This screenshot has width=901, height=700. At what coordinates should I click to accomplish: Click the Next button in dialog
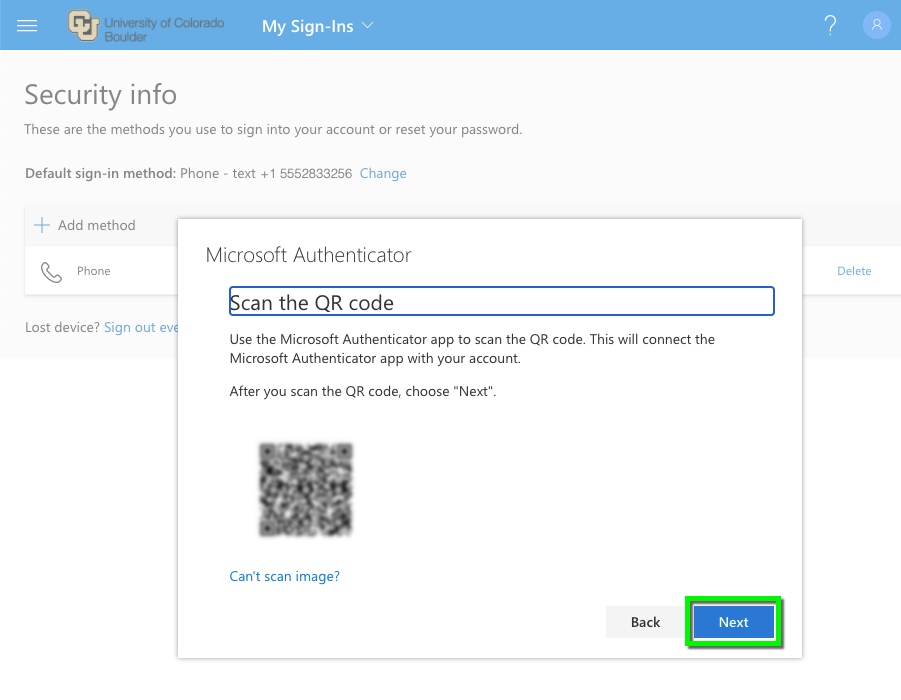pyautogui.click(x=733, y=622)
